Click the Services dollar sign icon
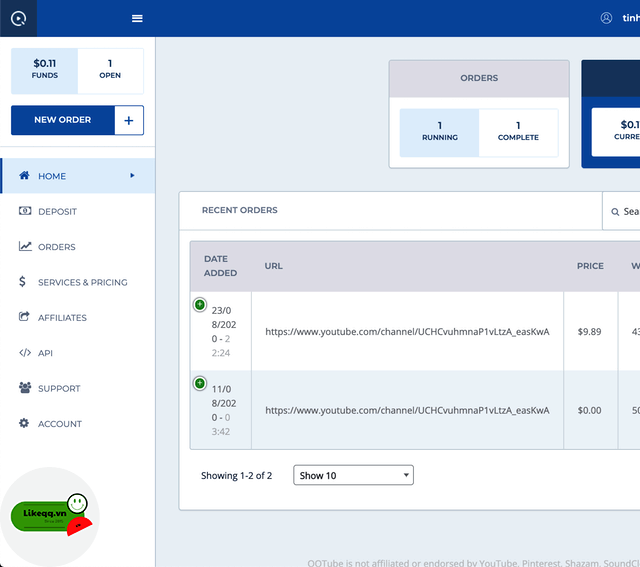 tap(22, 282)
